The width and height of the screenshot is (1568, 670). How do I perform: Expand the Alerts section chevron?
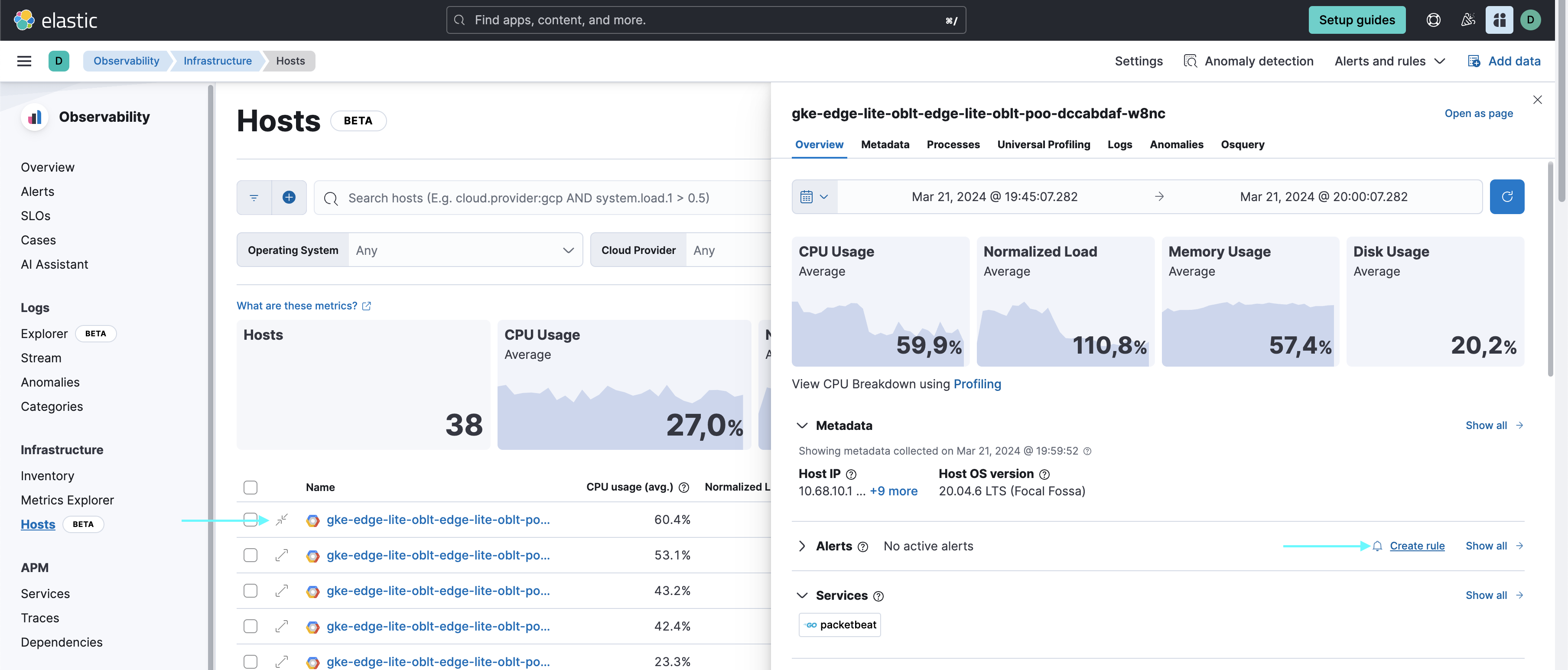pyautogui.click(x=802, y=546)
